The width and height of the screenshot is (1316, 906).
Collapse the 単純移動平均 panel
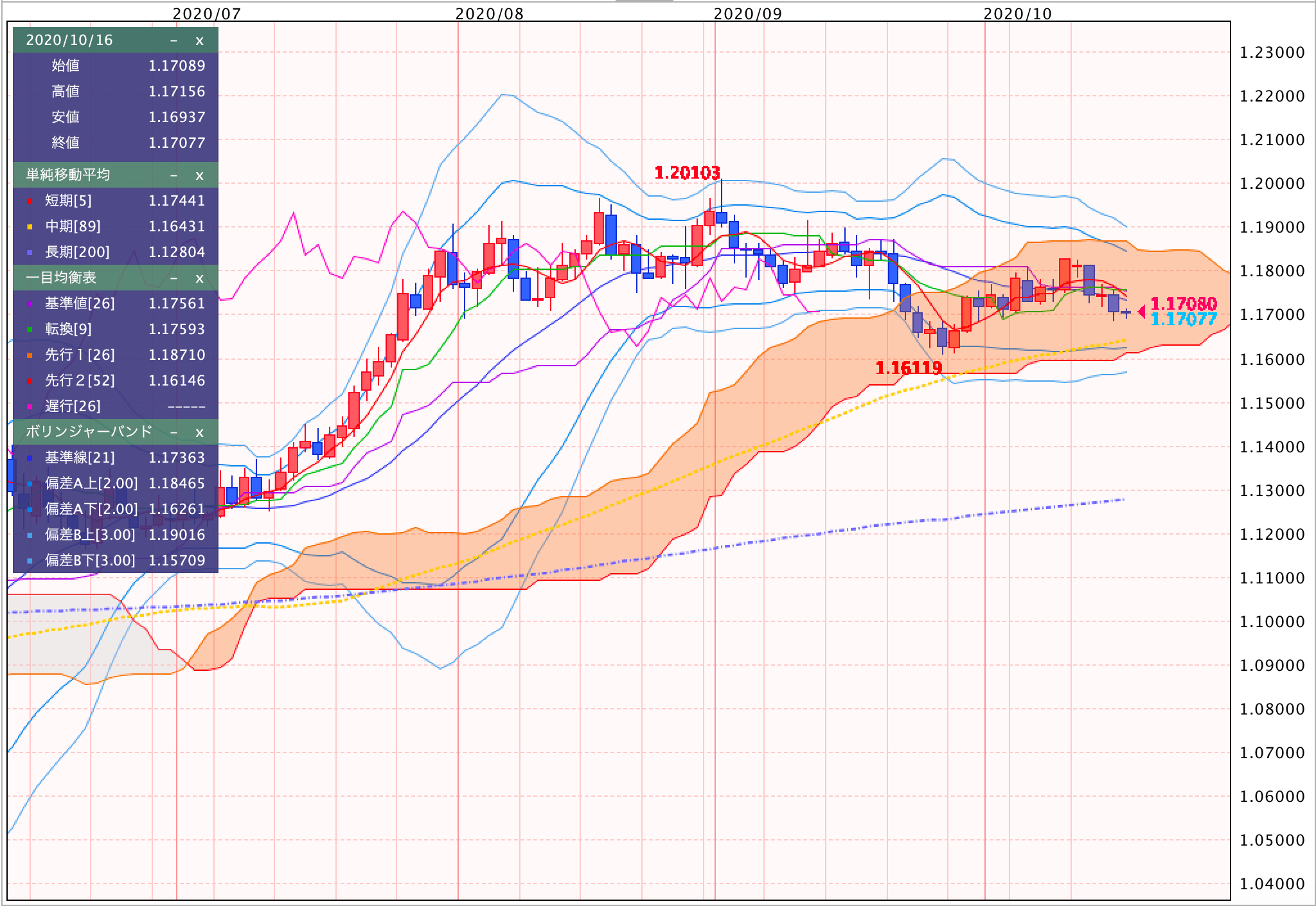point(173,175)
